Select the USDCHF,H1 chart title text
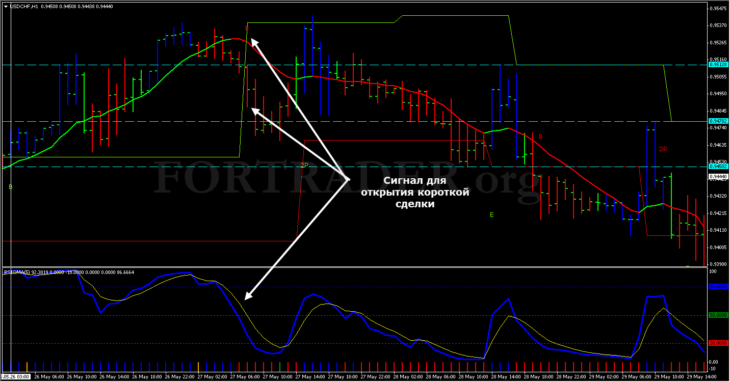Viewport: 730px width, 382px height. coord(24,7)
